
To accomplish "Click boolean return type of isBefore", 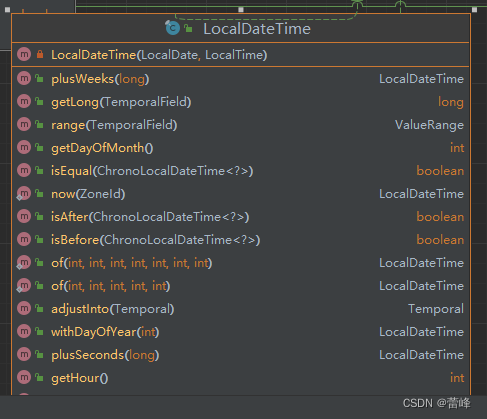I will pos(440,240).
